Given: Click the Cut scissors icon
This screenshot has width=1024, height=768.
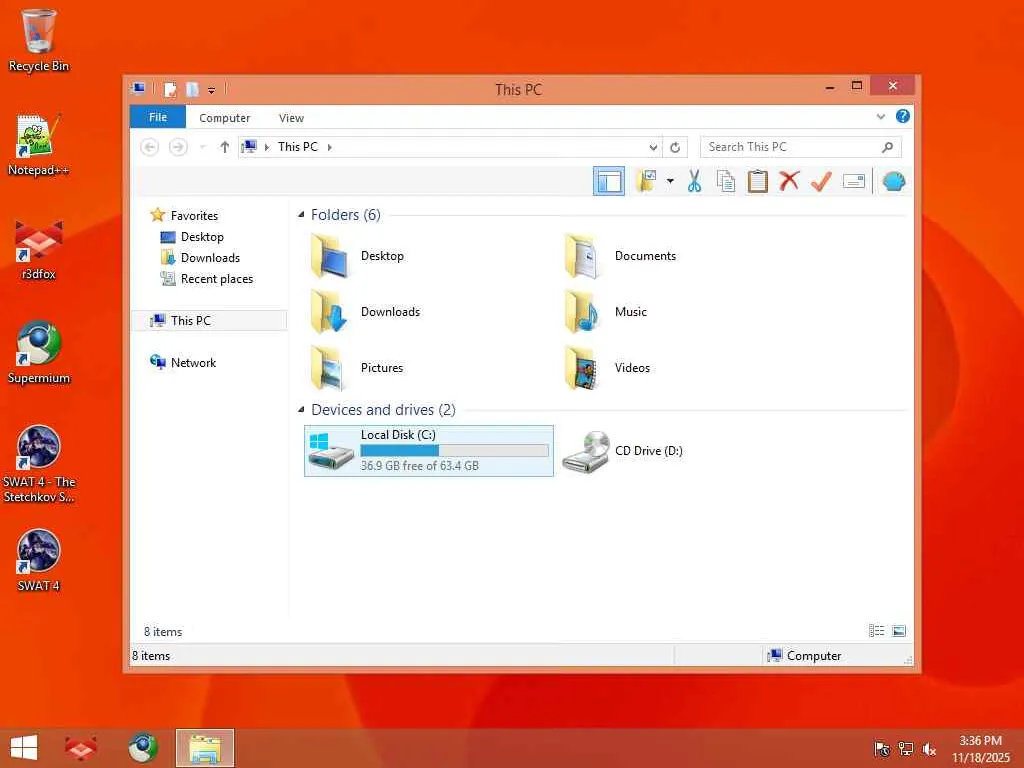Looking at the screenshot, I should click(x=694, y=182).
